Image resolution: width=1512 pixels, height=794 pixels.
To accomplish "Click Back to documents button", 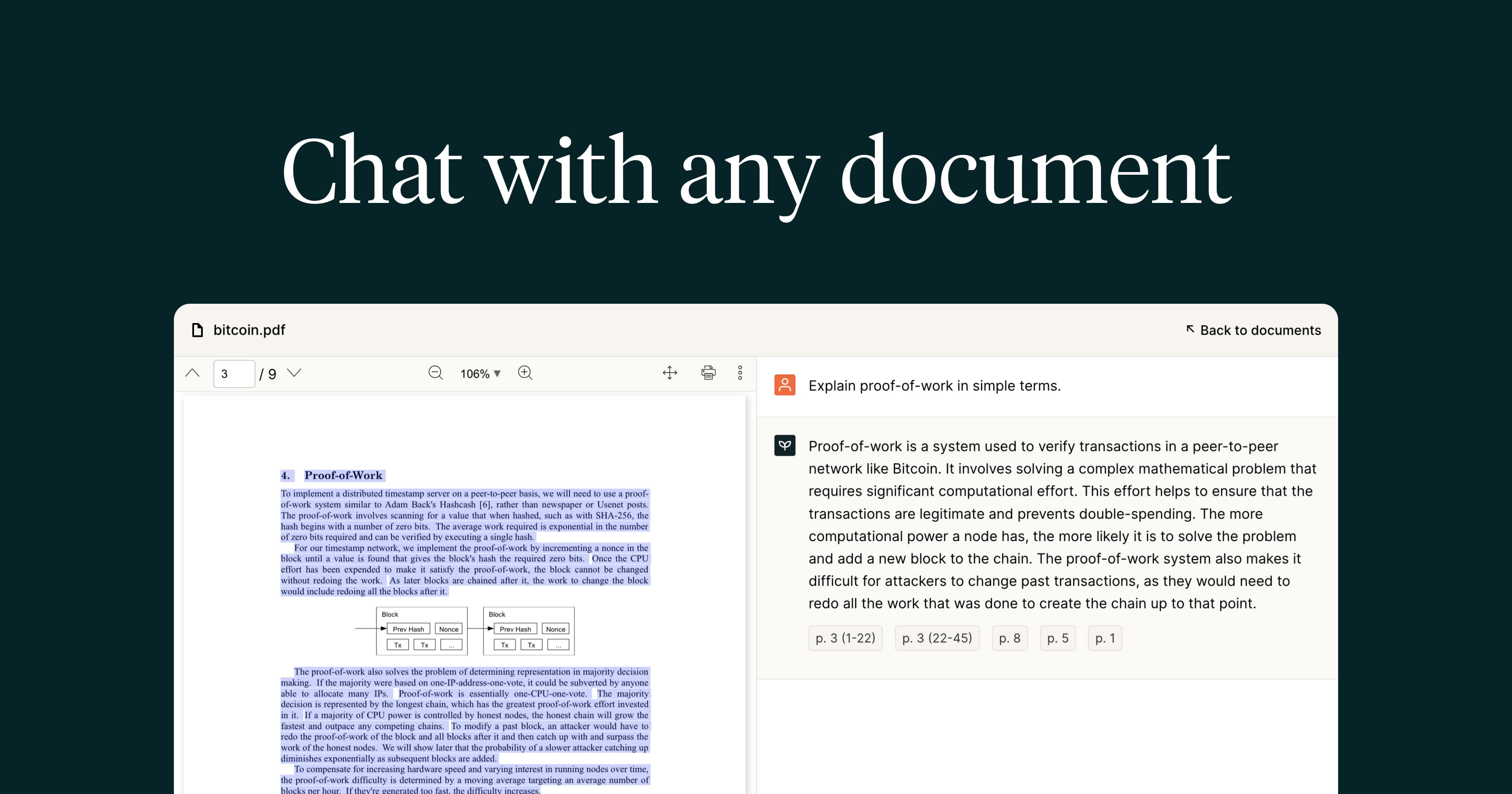I will [1253, 329].
